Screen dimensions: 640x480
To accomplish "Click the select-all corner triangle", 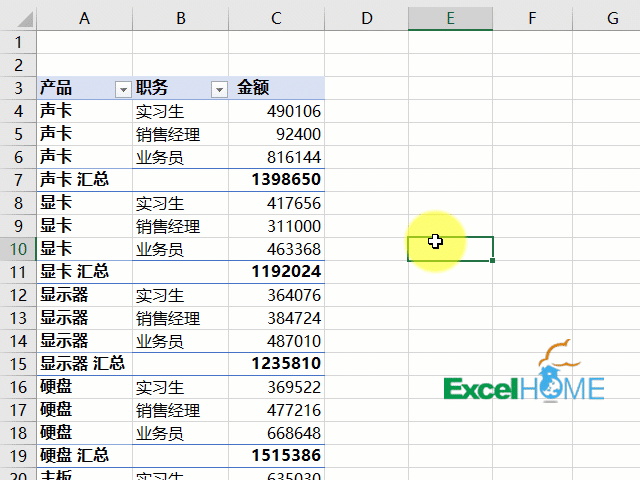I will pyautogui.click(x=24, y=19).
